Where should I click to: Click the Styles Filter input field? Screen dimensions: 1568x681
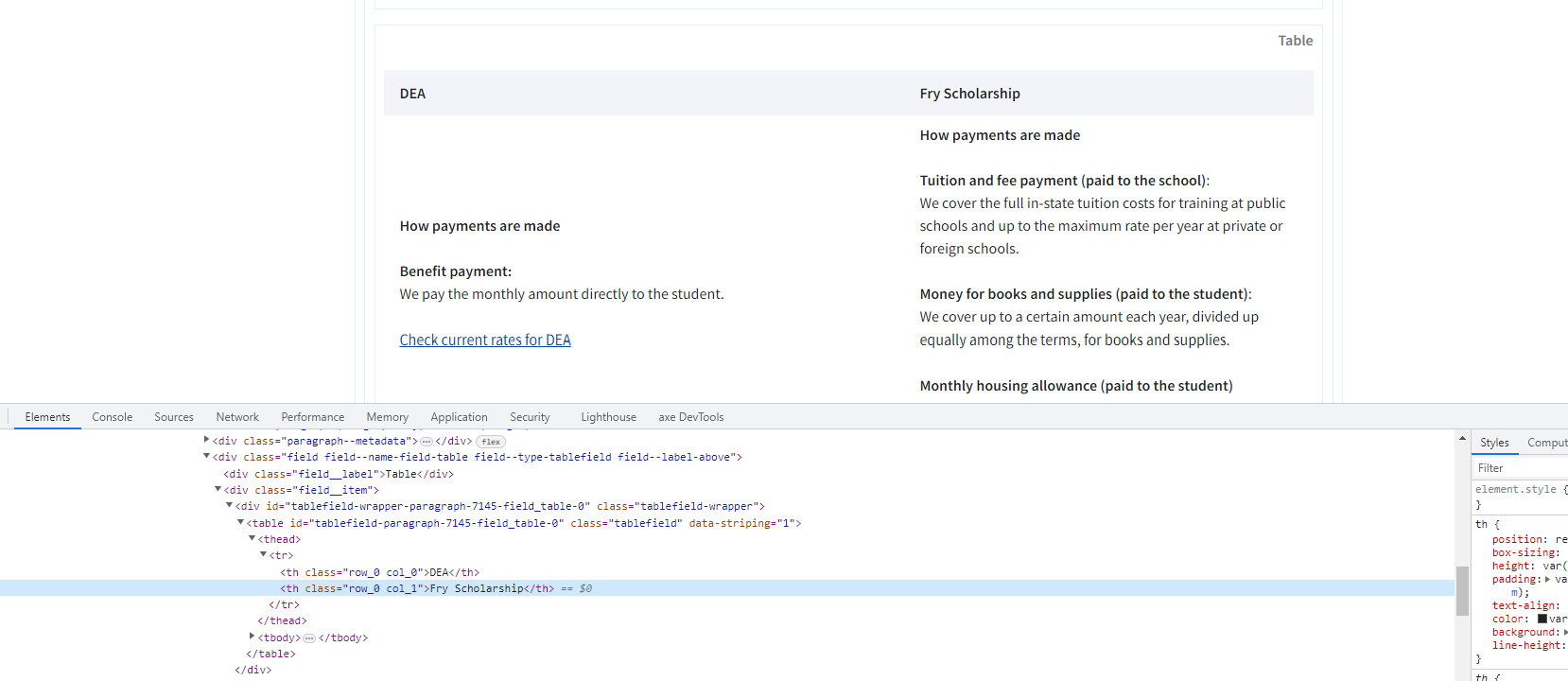pos(1520,468)
